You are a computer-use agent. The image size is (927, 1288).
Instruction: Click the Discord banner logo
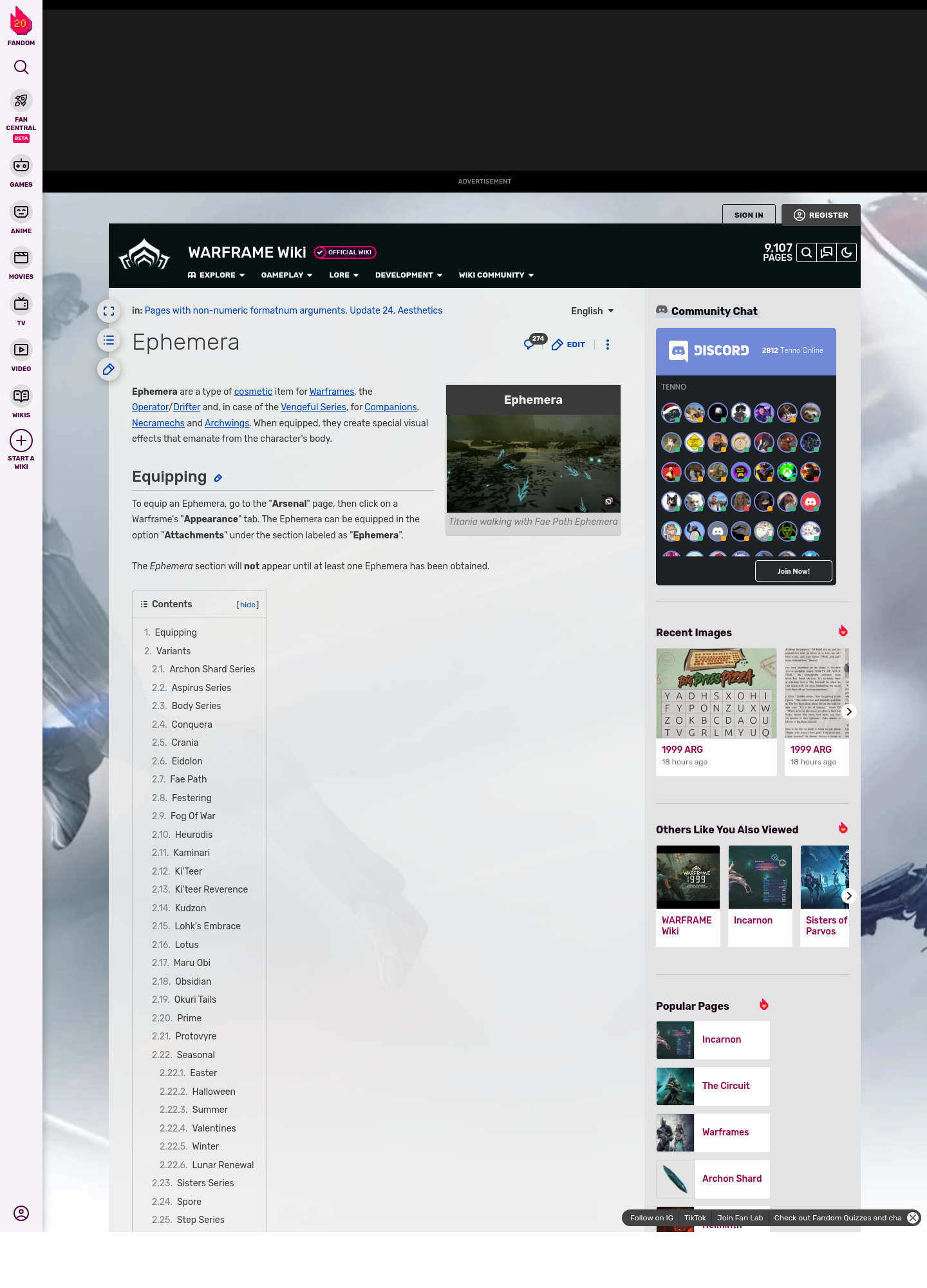pos(709,350)
